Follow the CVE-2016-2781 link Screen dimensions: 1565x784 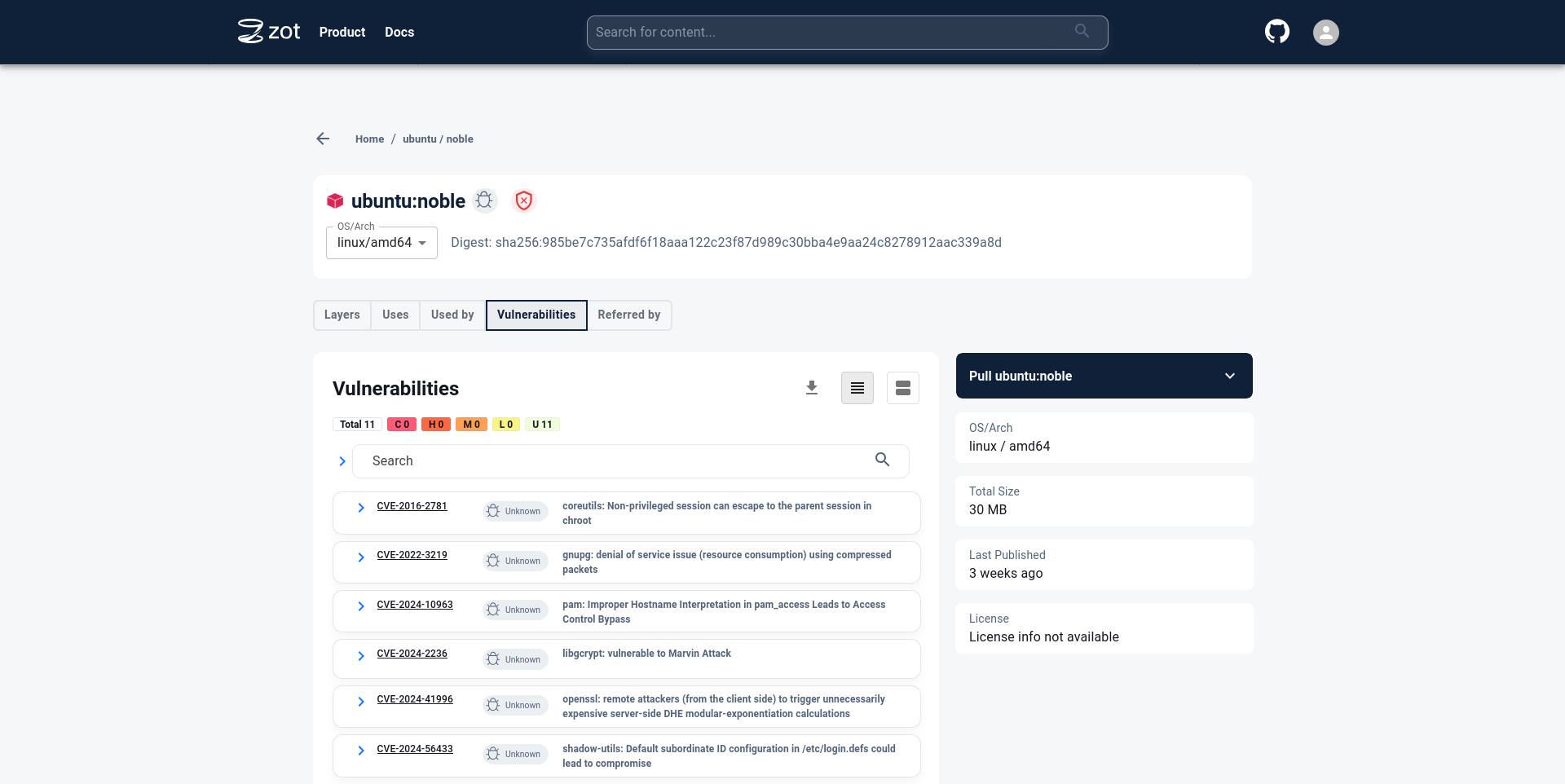tap(412, 506)
